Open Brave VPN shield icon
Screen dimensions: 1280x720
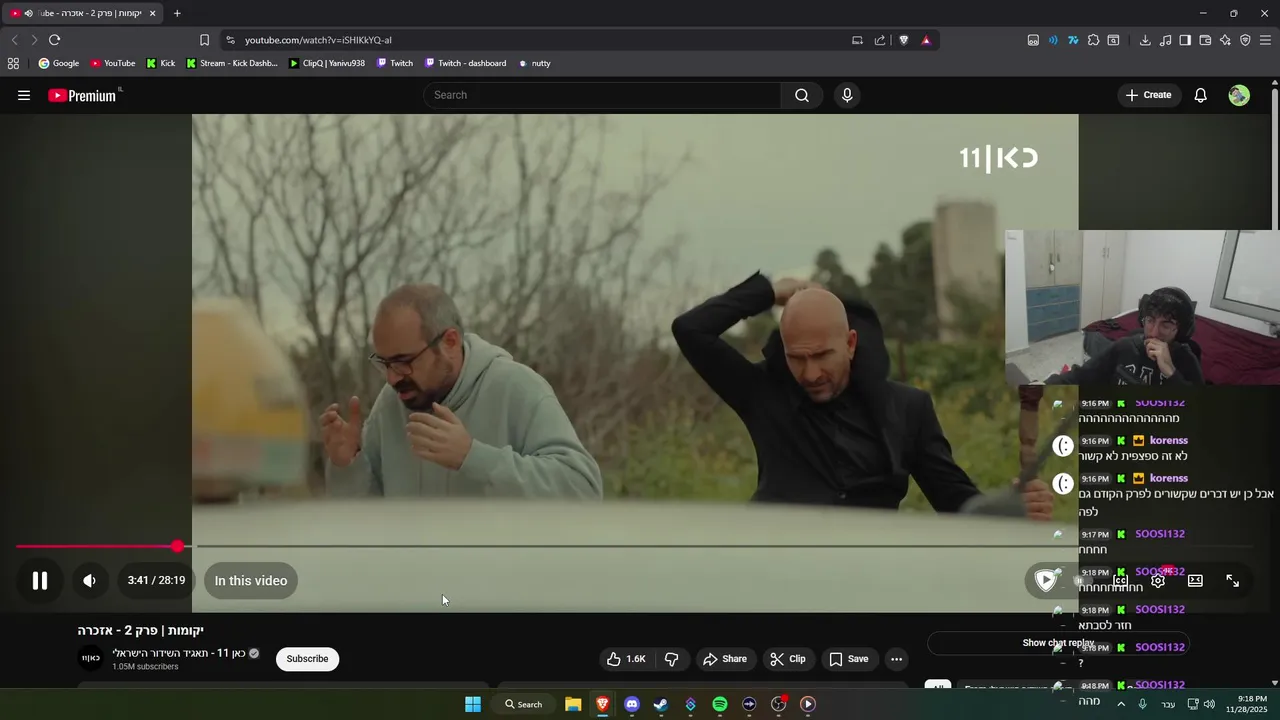(1245, 40)
